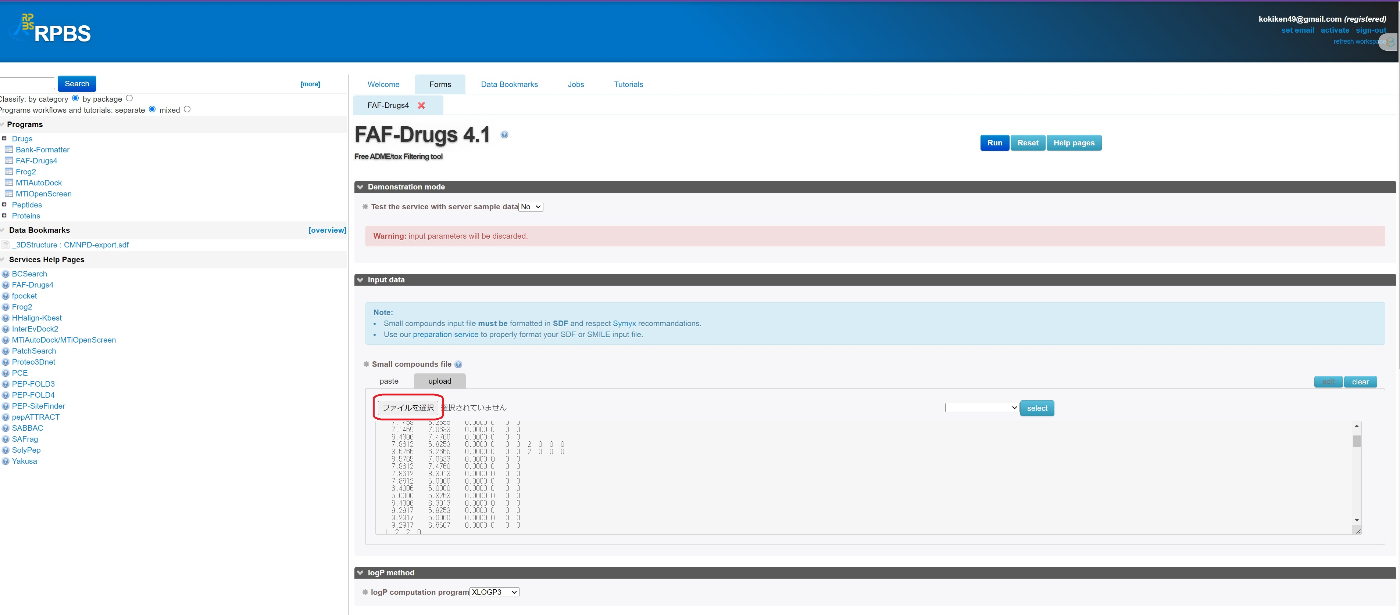The image size is (1400, 615).
Task: Open the server sample data dropdown
Action: (x=530, y=207)
